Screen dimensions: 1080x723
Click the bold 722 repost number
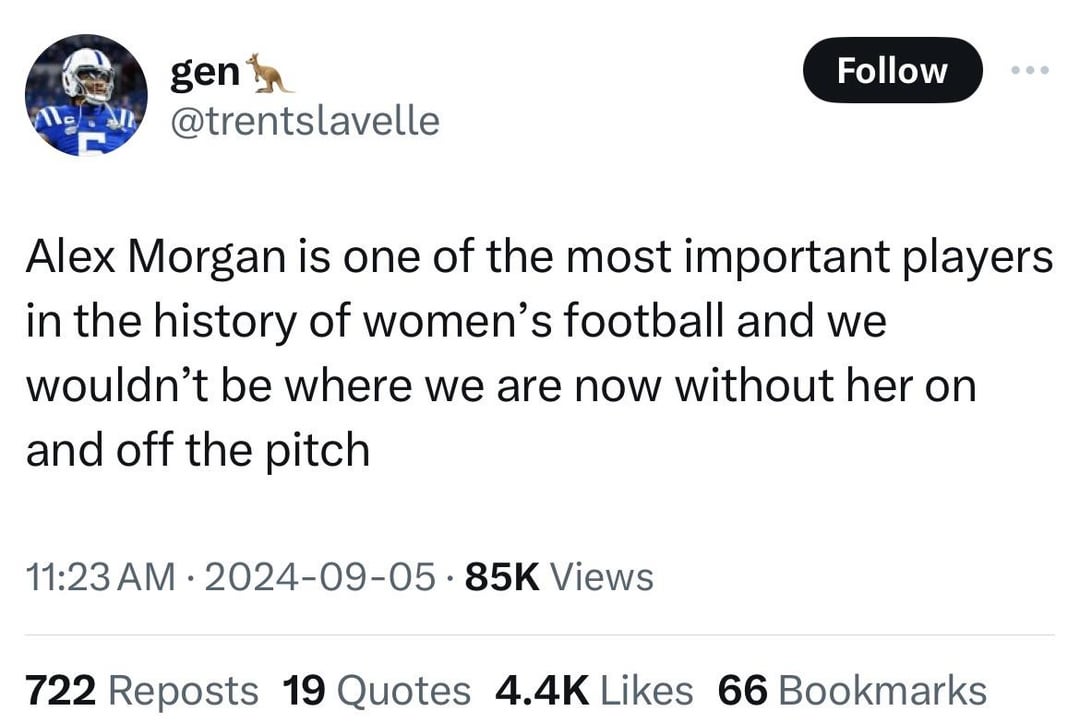point(59,690)
